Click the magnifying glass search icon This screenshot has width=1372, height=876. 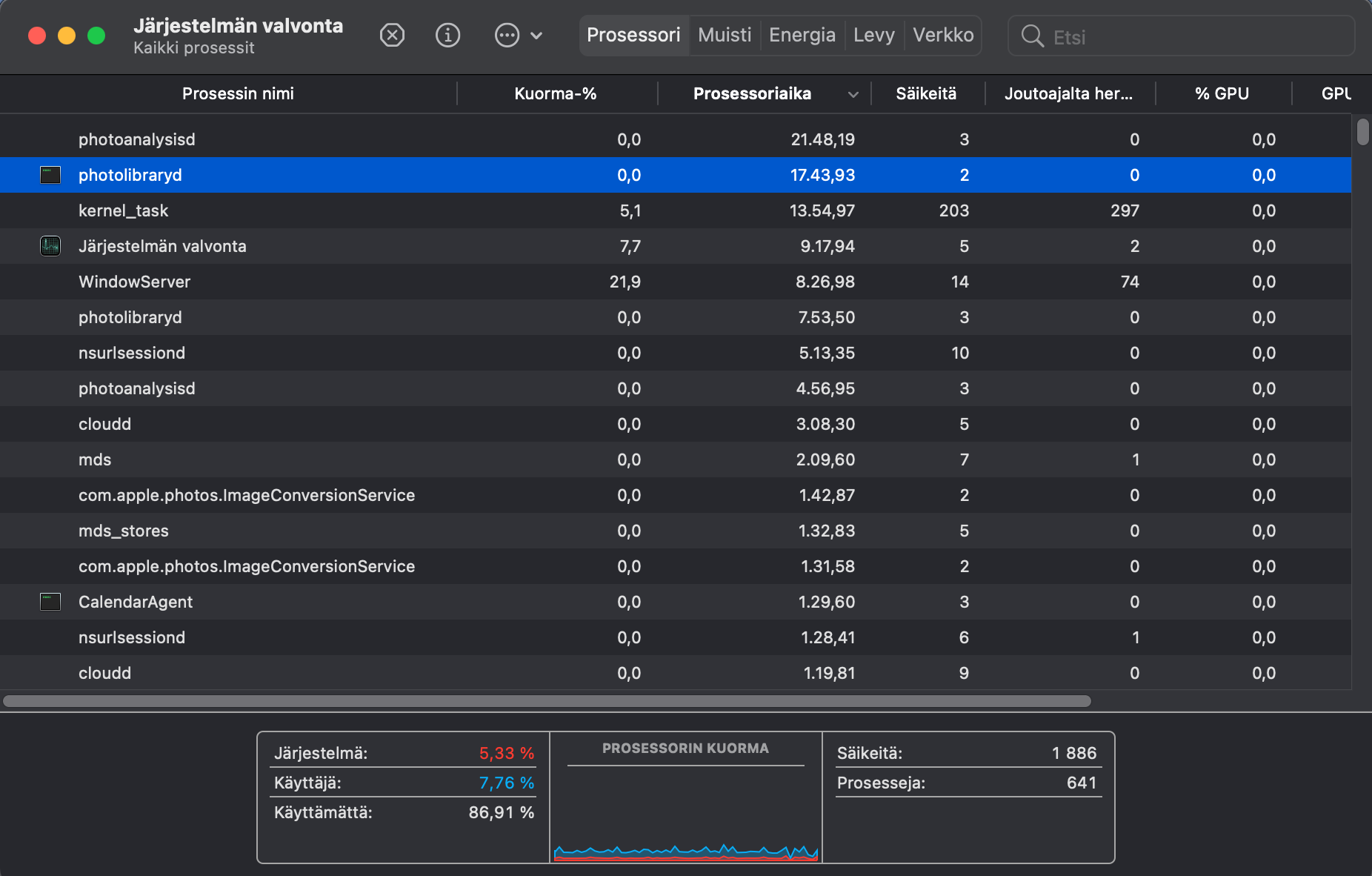(x=1032, y=36)
